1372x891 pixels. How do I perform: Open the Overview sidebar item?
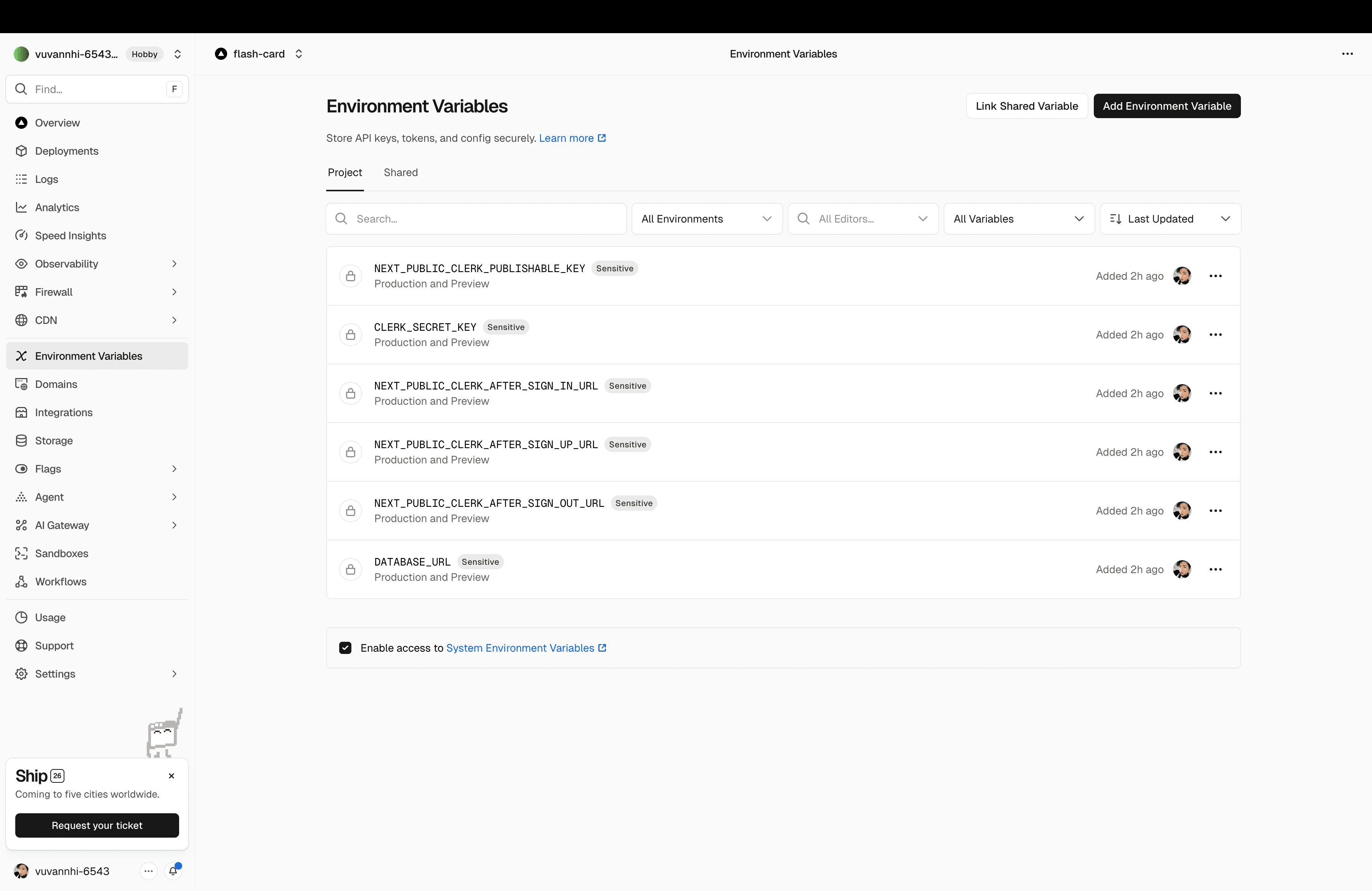(x=97, y=123)
